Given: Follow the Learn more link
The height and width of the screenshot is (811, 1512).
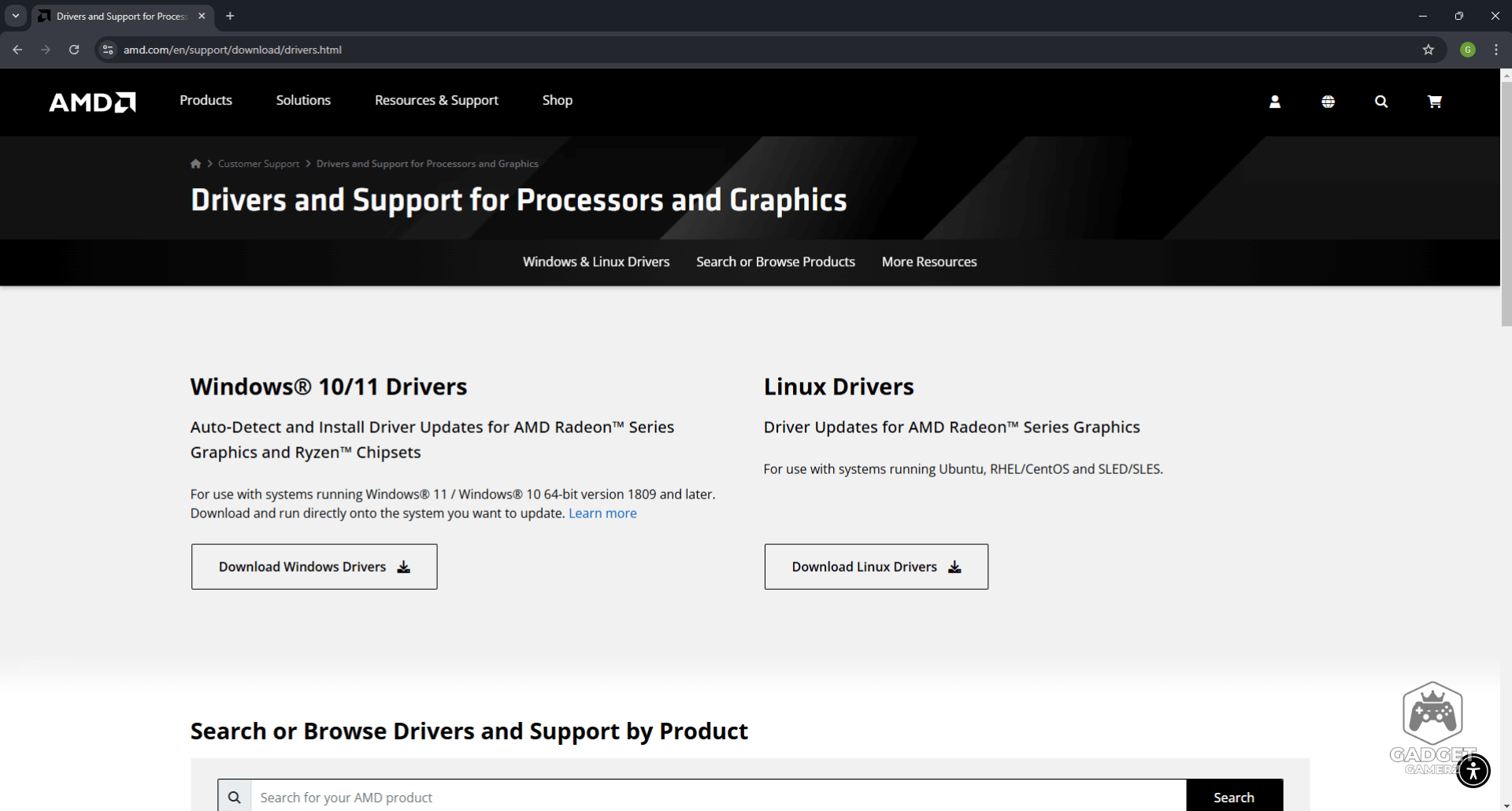Looking at the screenshot, I should click(602, 513).
